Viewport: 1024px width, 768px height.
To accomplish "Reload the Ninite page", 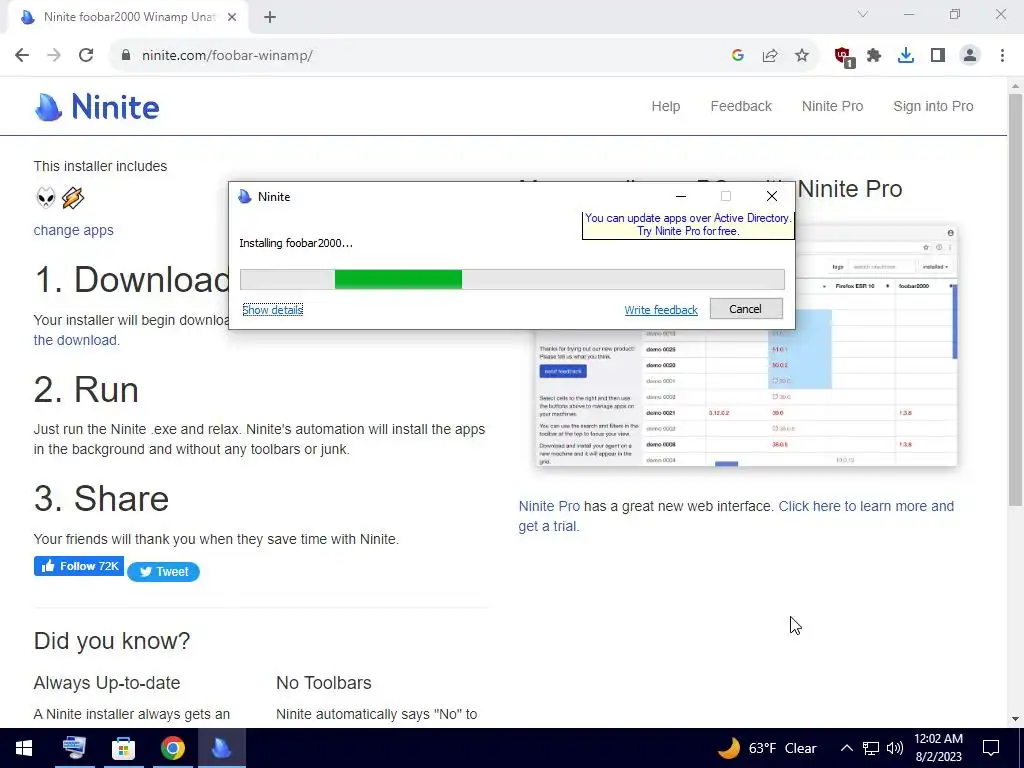I will click(86, 56).
